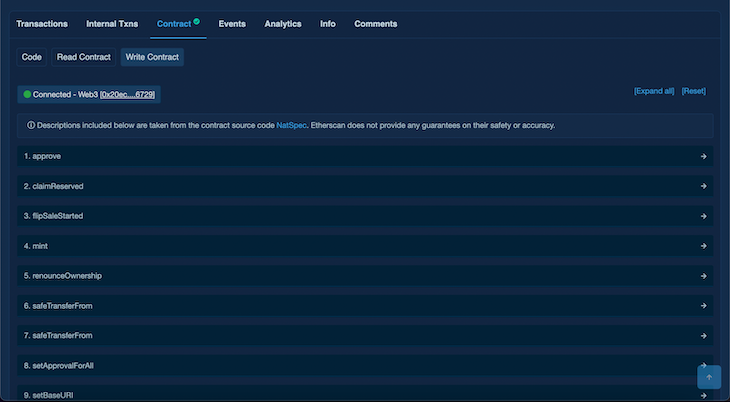Click the arrow icon on claimReserved row
Image resolution: width=730 pixels, height=402 pixels.
tap(704, 186)
